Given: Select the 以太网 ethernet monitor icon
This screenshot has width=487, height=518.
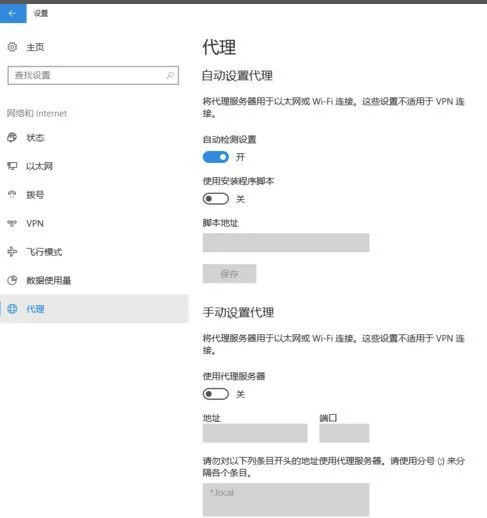Looking at the screenshot, I should tap(12, 166).
